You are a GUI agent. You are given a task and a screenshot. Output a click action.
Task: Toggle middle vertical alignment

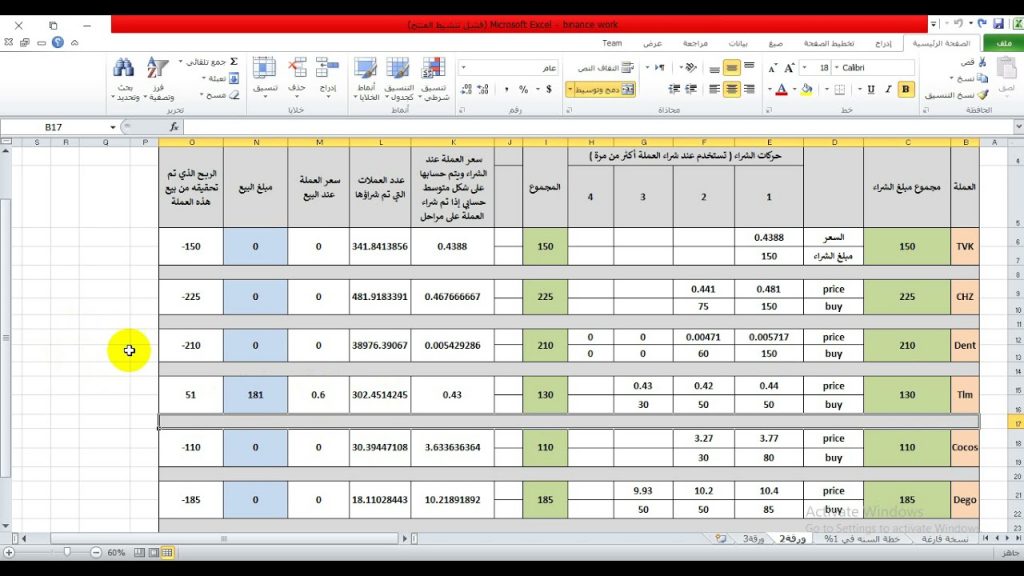click(731, 68)
